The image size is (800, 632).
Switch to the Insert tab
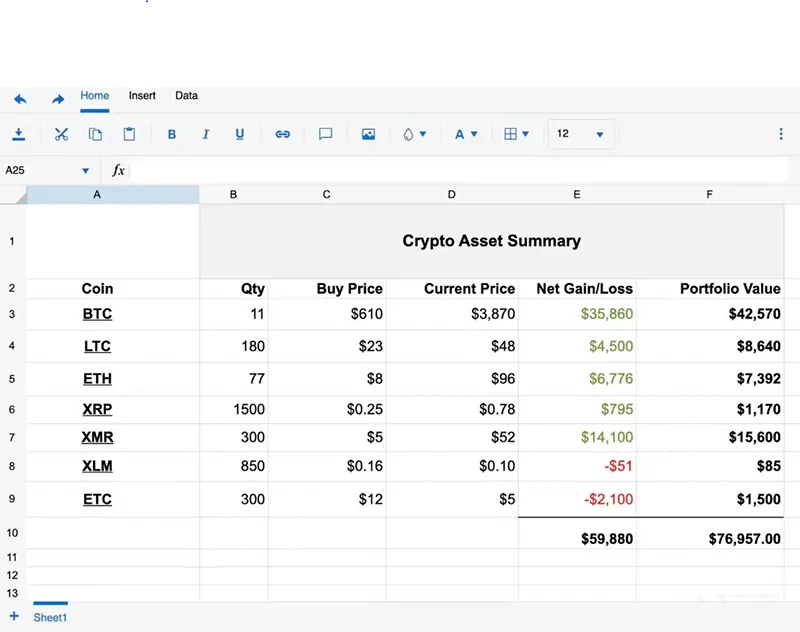pos(142,96)
